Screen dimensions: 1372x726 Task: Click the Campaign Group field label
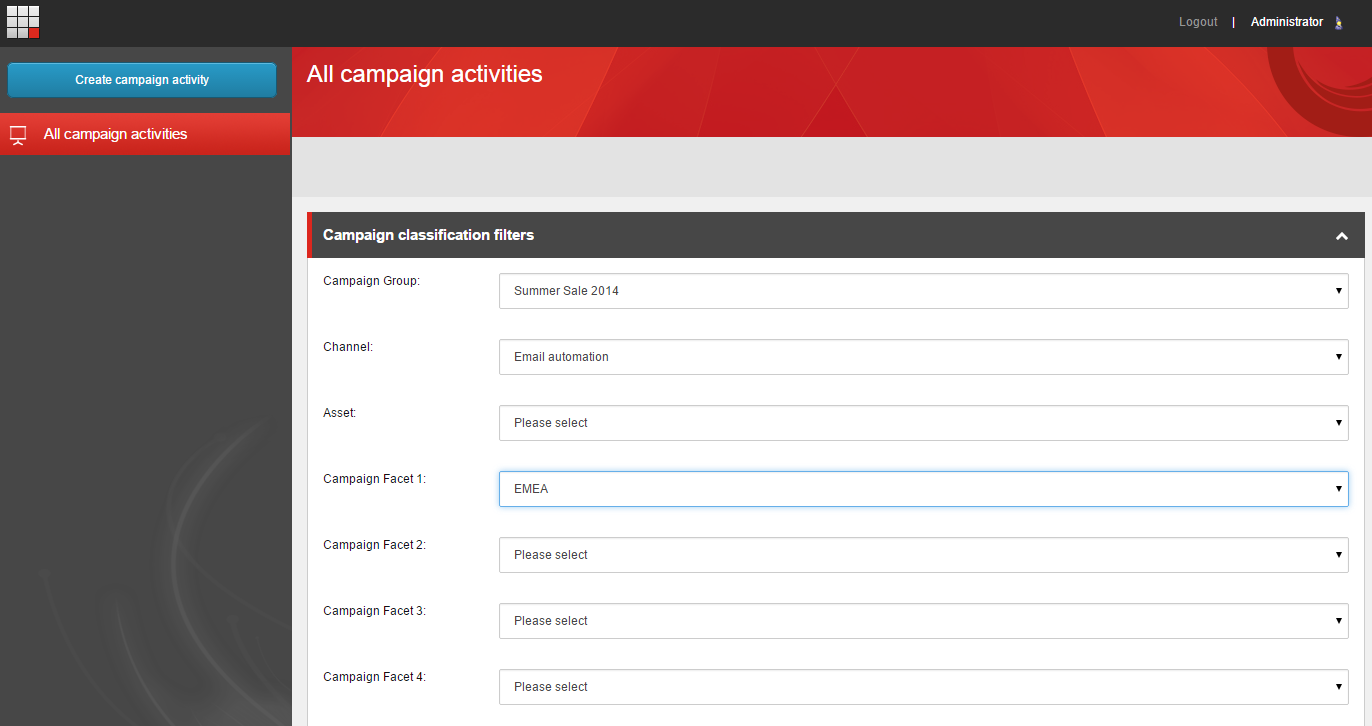click(371, 281)
